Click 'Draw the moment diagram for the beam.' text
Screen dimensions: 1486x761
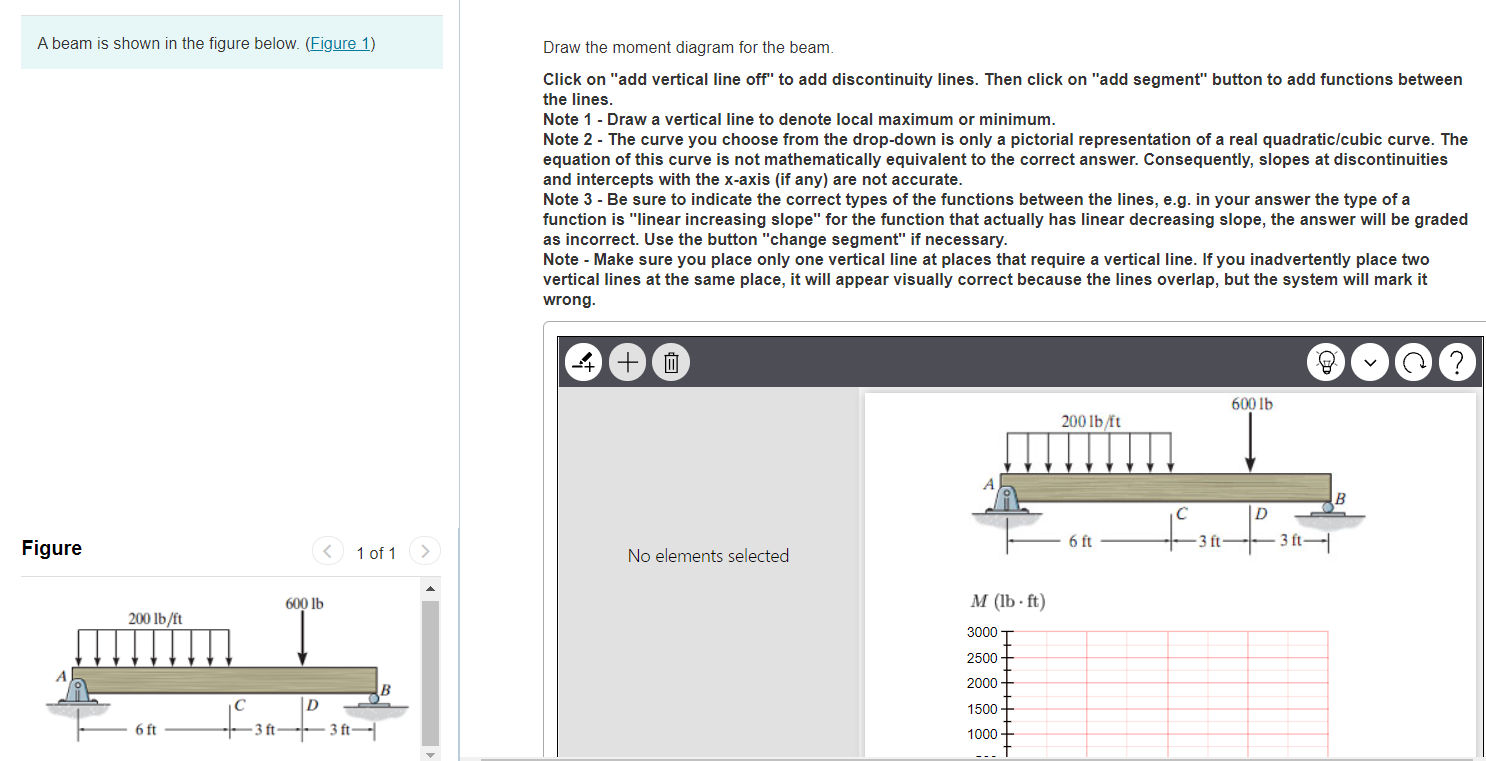click(x=688, y=48)
